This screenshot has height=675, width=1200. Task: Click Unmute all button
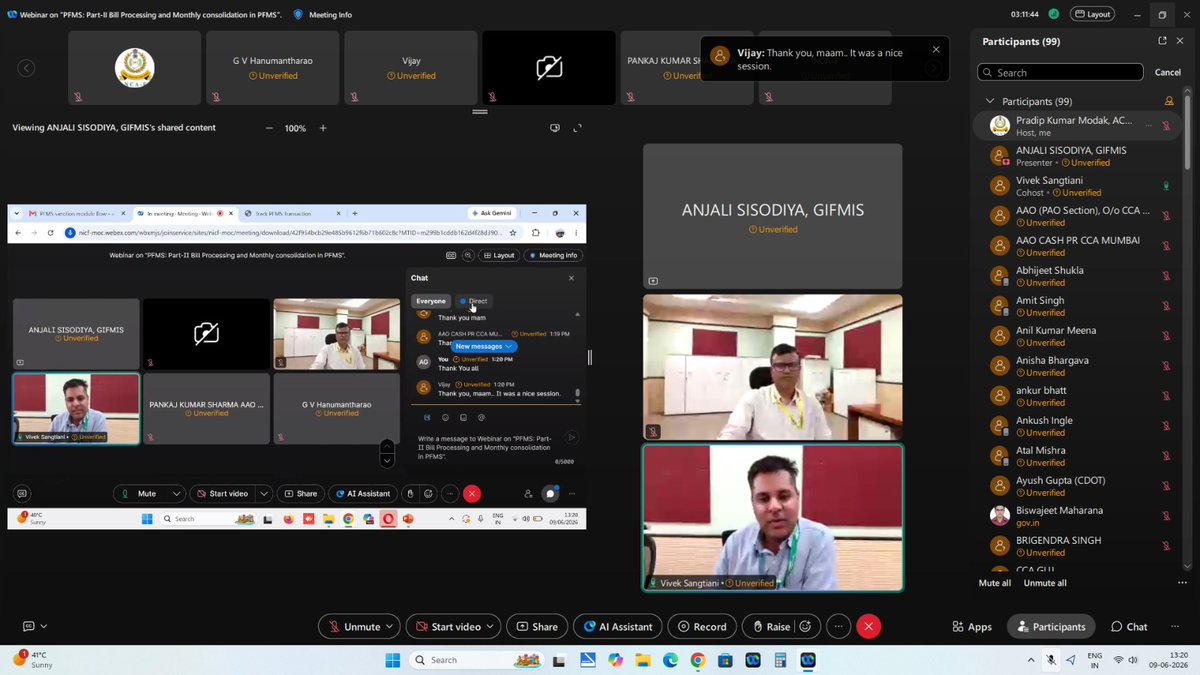coord(1045,583)
